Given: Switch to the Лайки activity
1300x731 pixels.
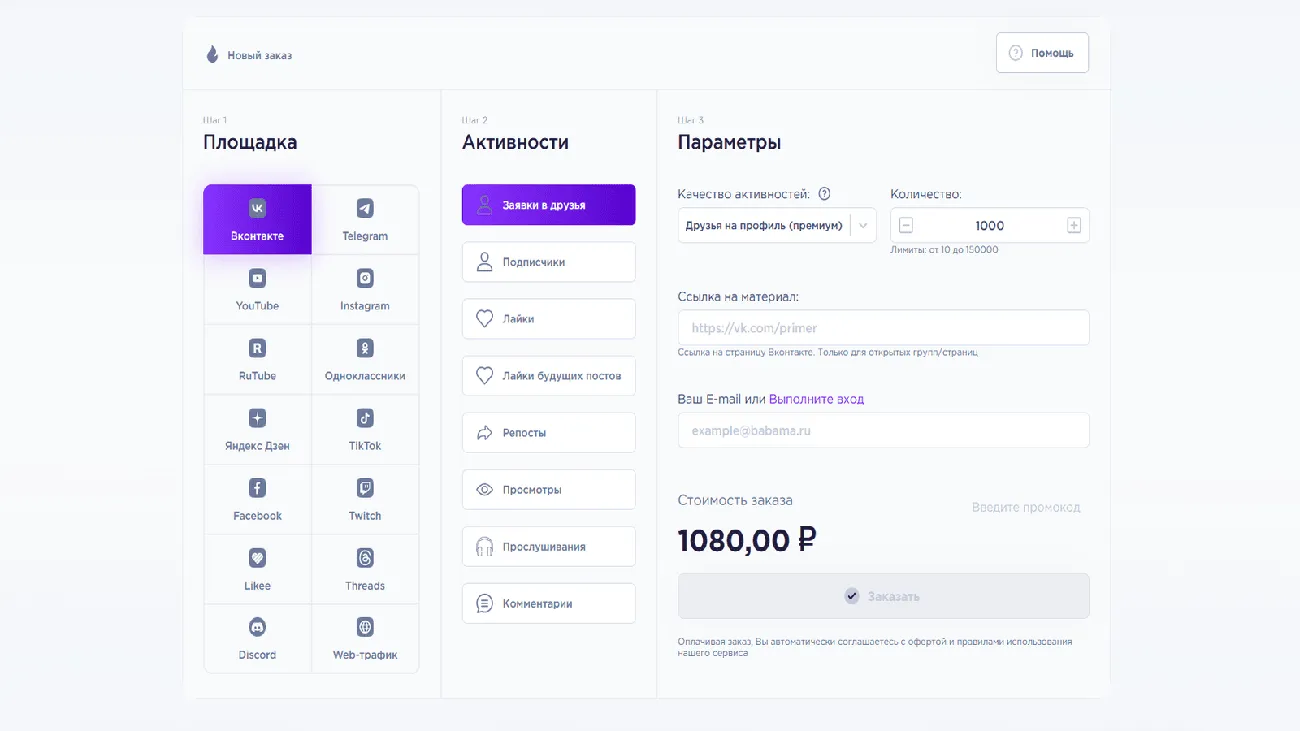Looking at the screenshot, I should click(548, 319).
